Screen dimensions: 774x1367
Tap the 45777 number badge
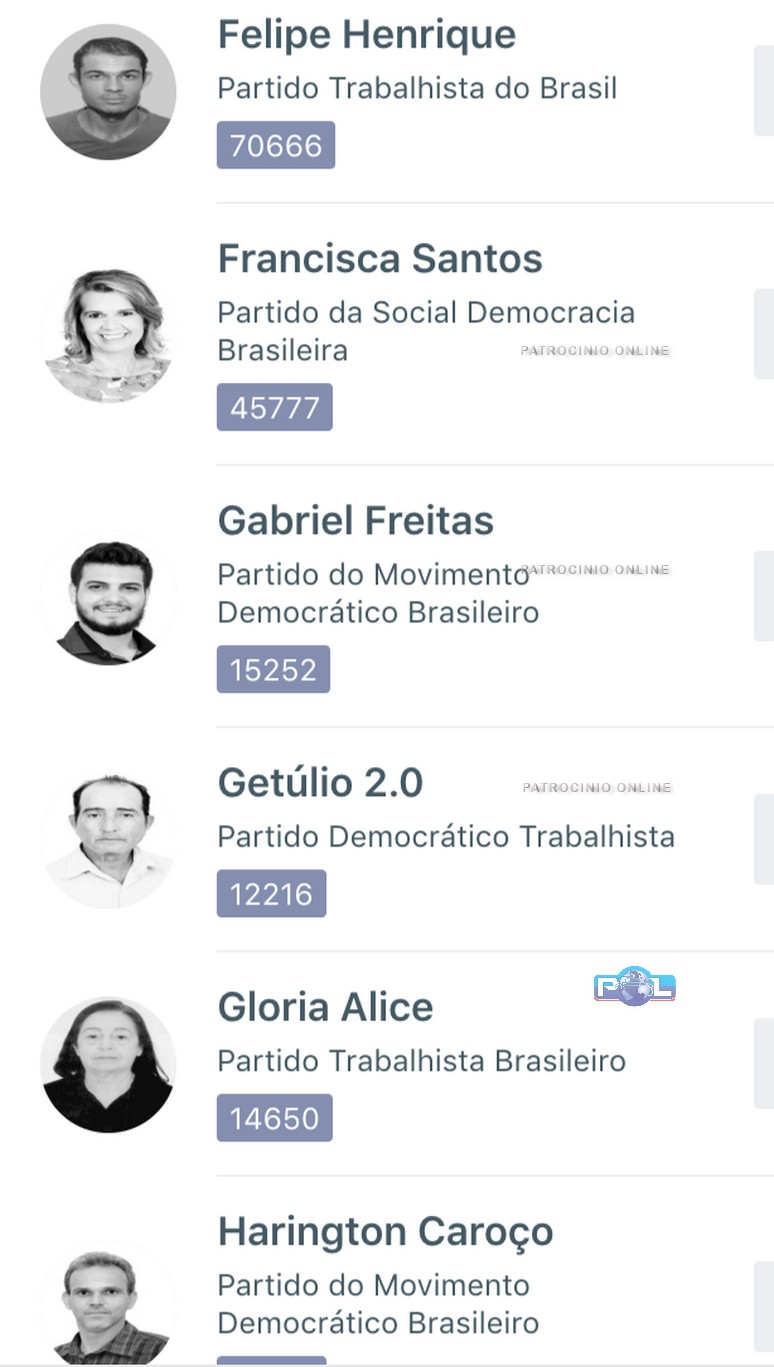275,408
